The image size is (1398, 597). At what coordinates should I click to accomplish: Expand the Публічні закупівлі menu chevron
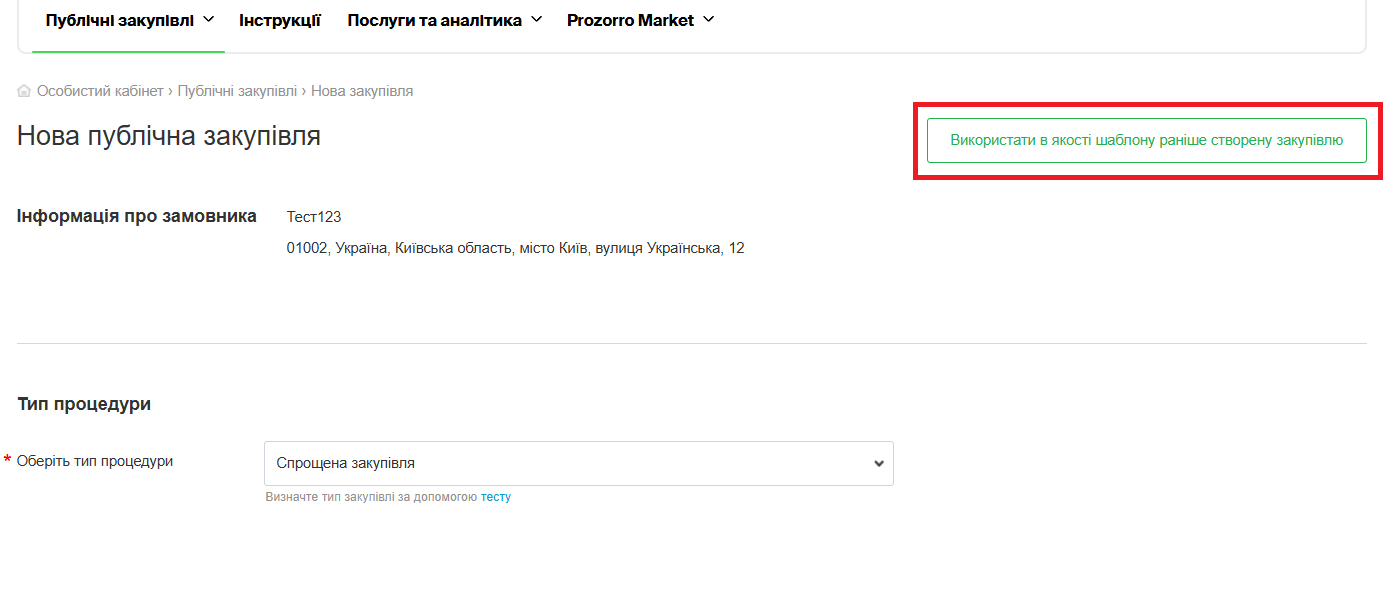tap(209, 19)
